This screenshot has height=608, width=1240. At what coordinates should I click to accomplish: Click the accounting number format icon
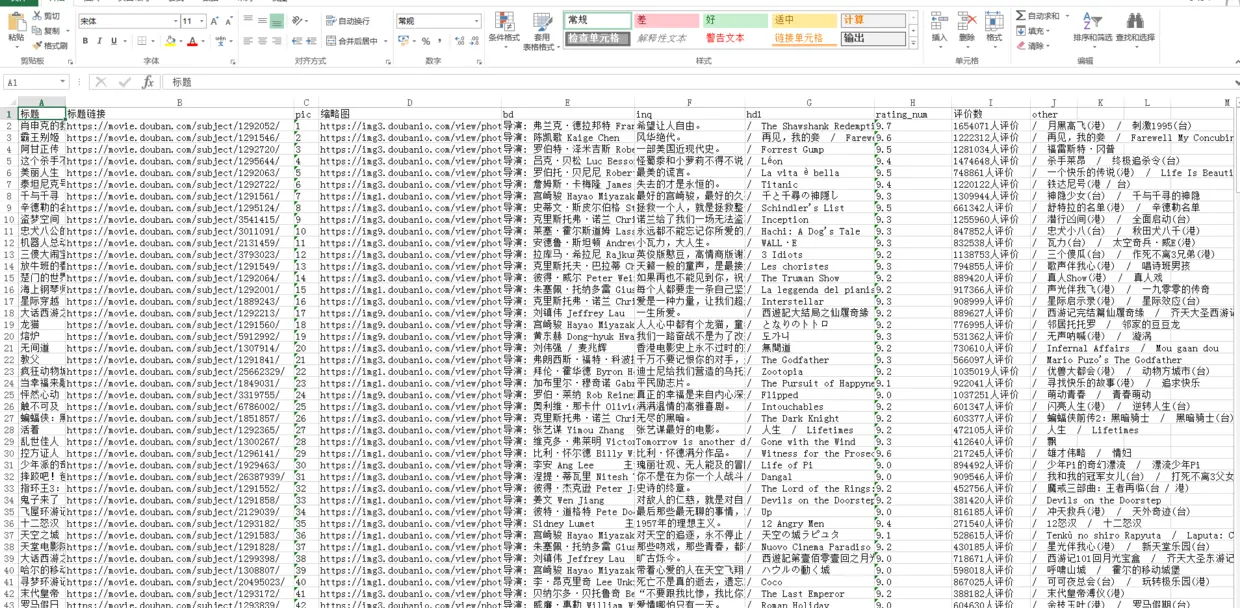coord(404,41)
